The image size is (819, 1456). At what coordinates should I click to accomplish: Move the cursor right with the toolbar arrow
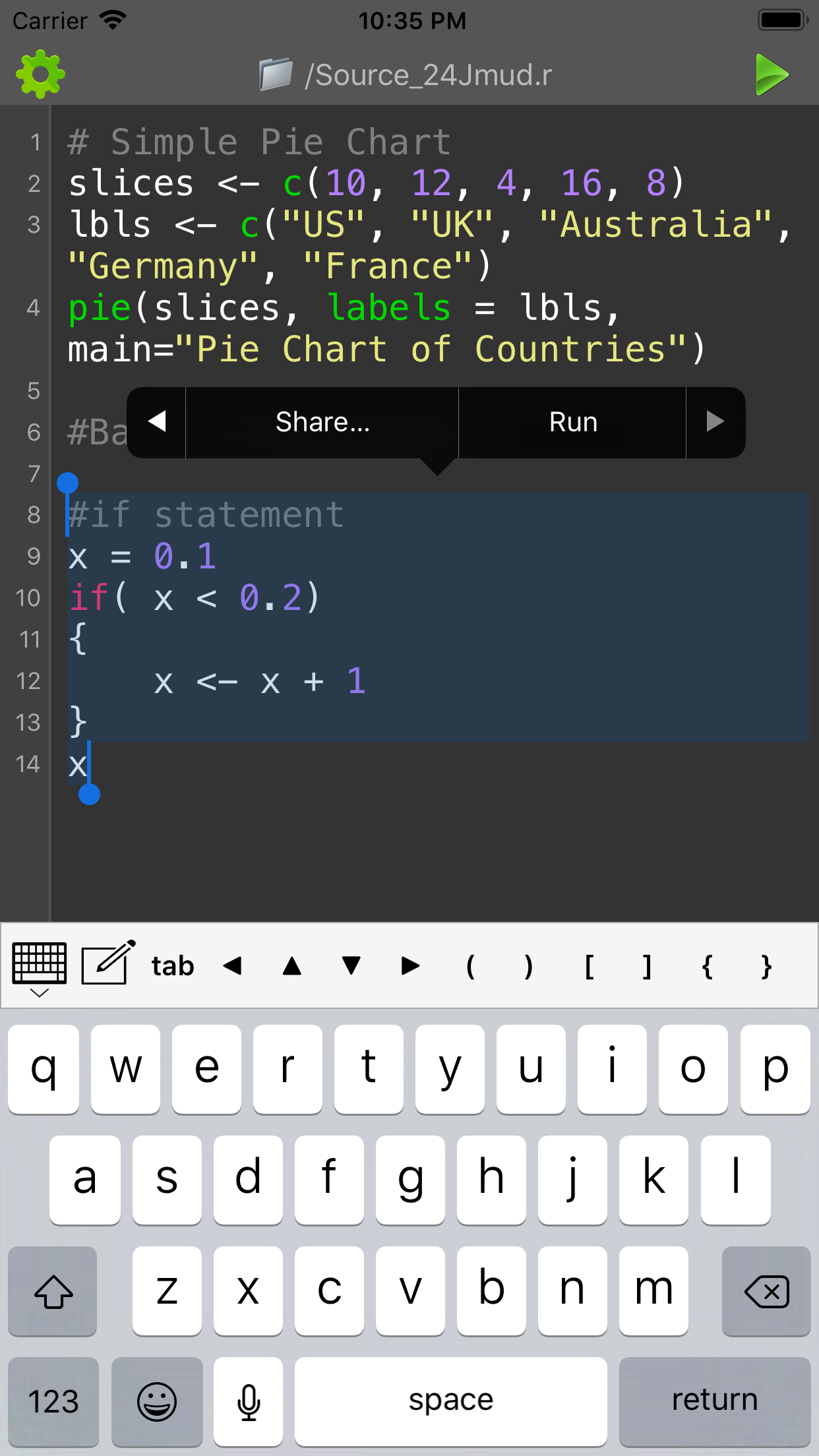(410, 966)
